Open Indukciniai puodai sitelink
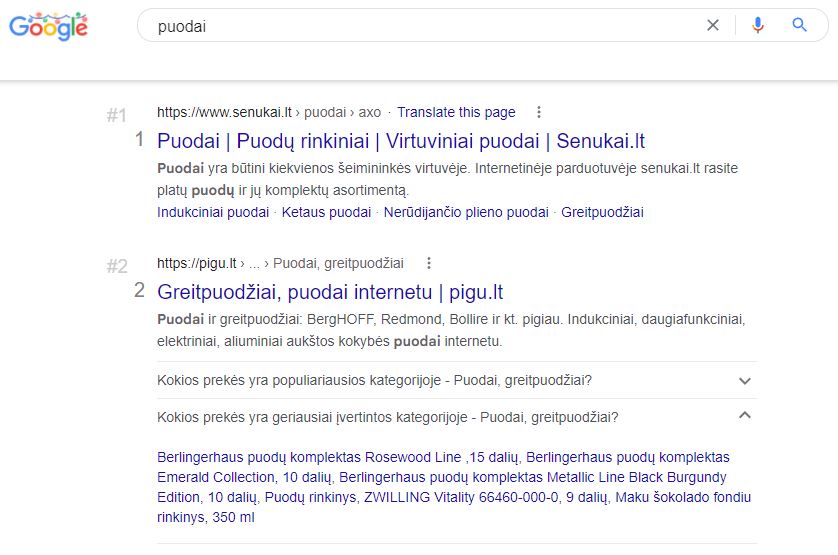Screen dimensions: 838x555 213,212
